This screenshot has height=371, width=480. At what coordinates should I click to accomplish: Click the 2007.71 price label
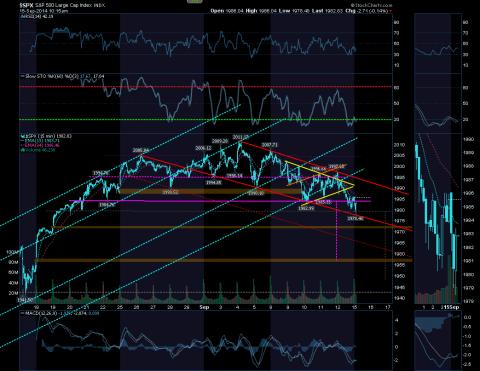(x=269, y=145)
